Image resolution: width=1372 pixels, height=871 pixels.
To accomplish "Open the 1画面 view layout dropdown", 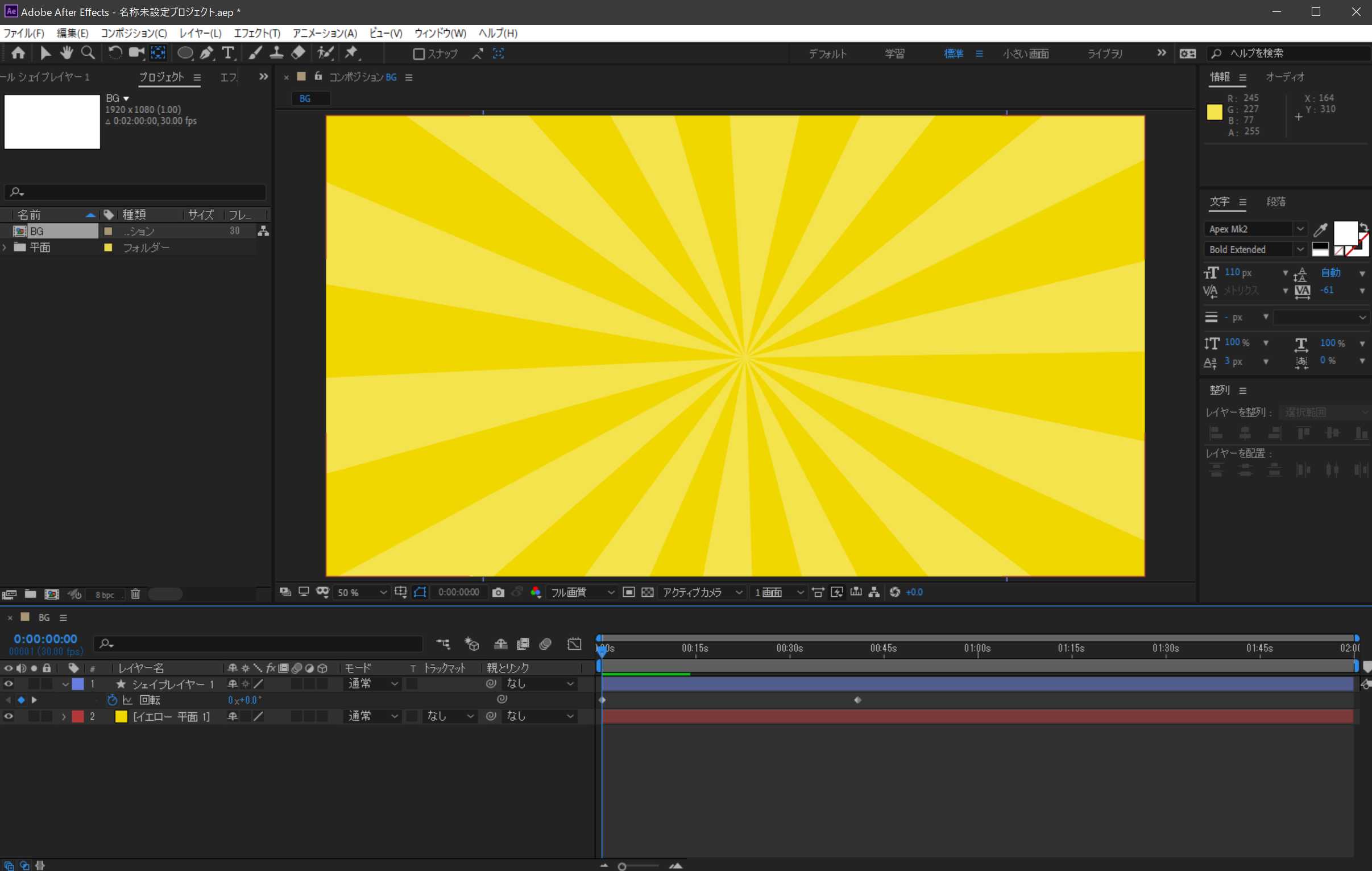I will pos(778,593).
